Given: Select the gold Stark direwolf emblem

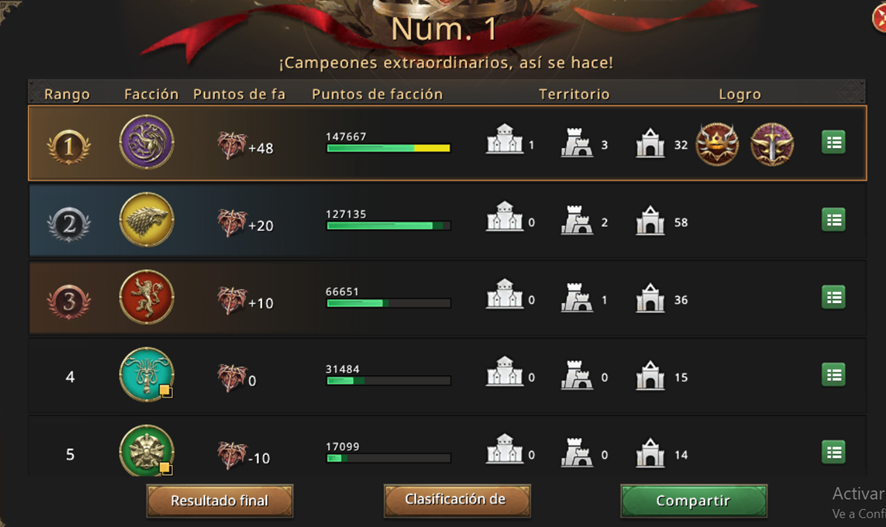Looking at the screenshot, I should (x=146, y=219).
